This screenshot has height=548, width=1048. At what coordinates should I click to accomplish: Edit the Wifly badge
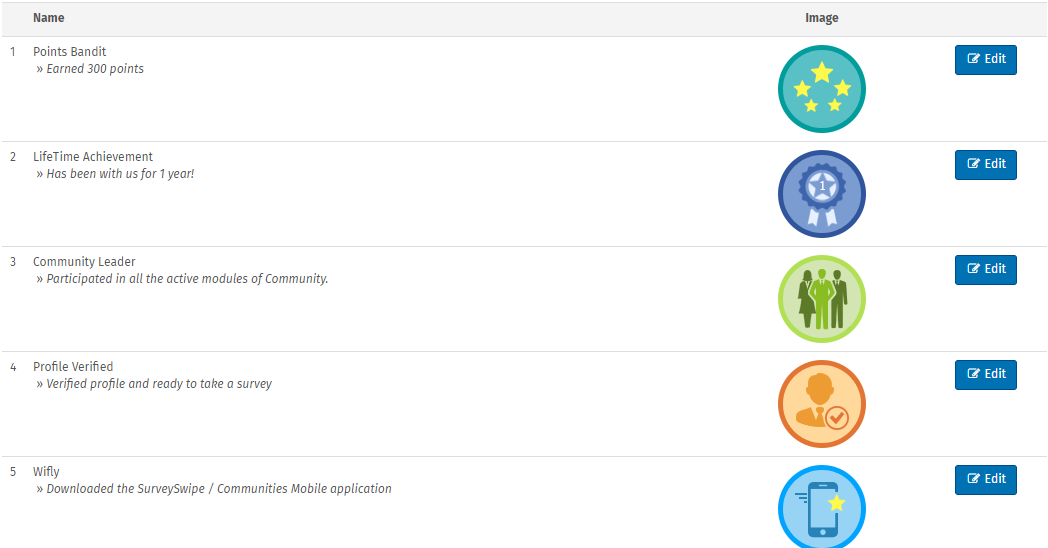pyautogui.click(x=985, y=479)
